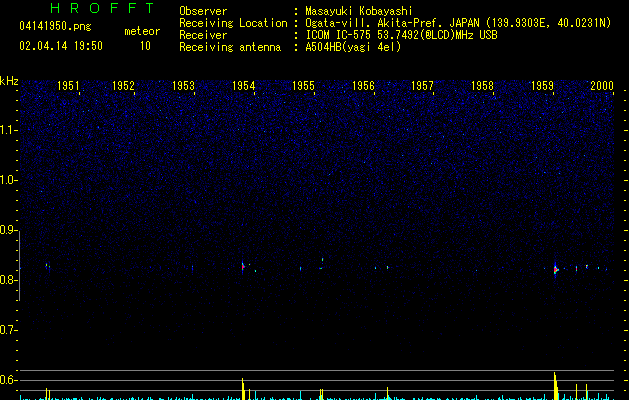Screen dimensions: 629x400
Task: Click the tall yellow intensity bar past 1959
Action: (x=556, y=386)
